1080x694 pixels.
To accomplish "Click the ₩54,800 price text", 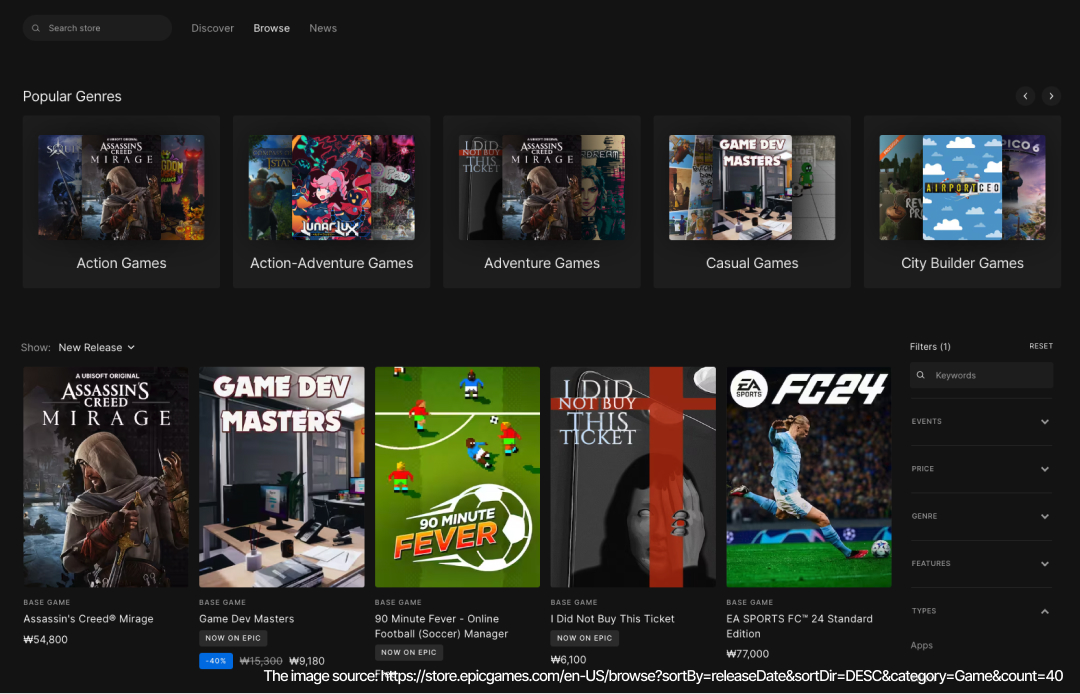I will (45, 640).
